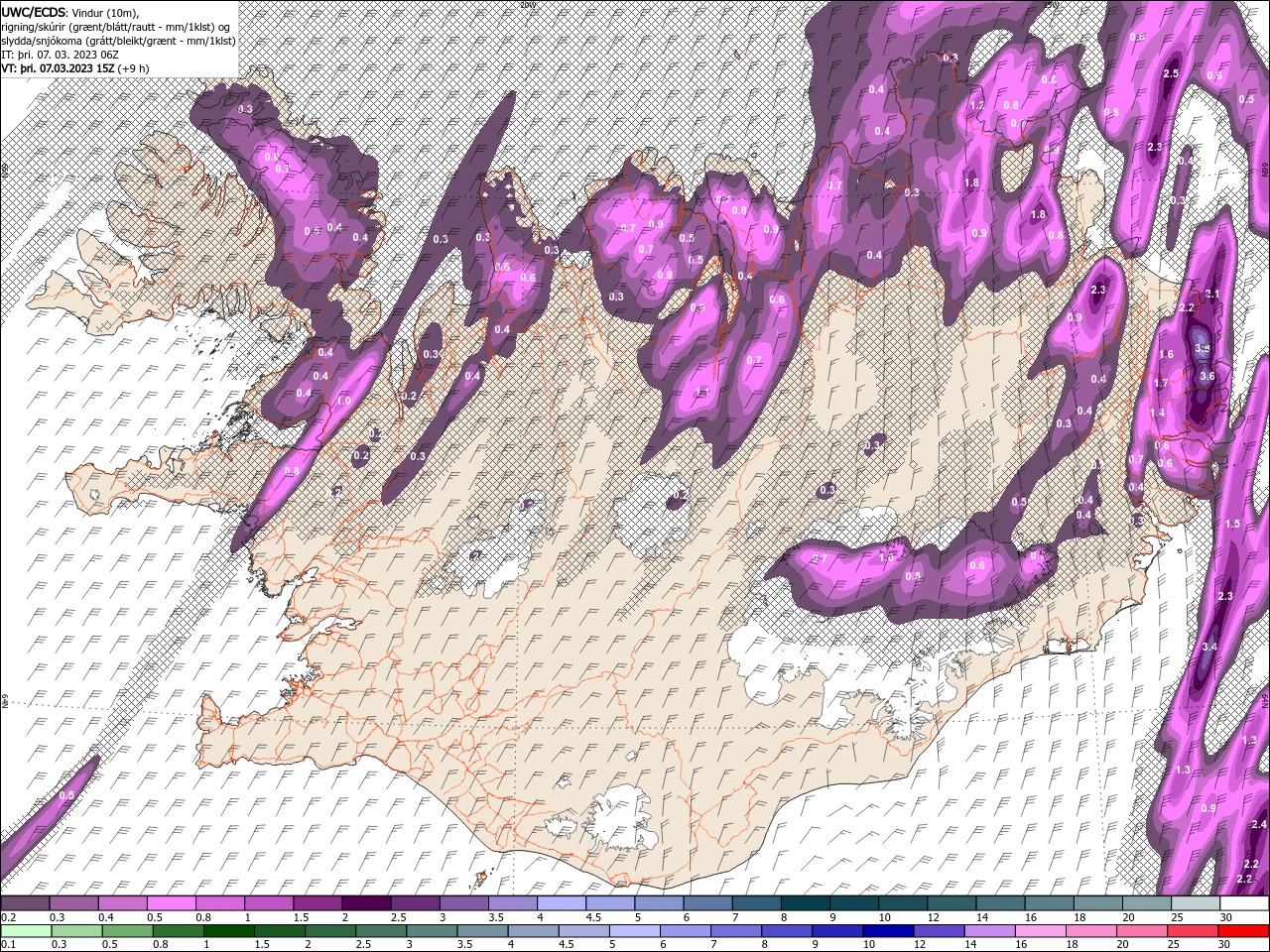
Task: Pick the grey-green 3–3.5 rain legend swatch
Action: pyautogui.click(x=432, y=931)
